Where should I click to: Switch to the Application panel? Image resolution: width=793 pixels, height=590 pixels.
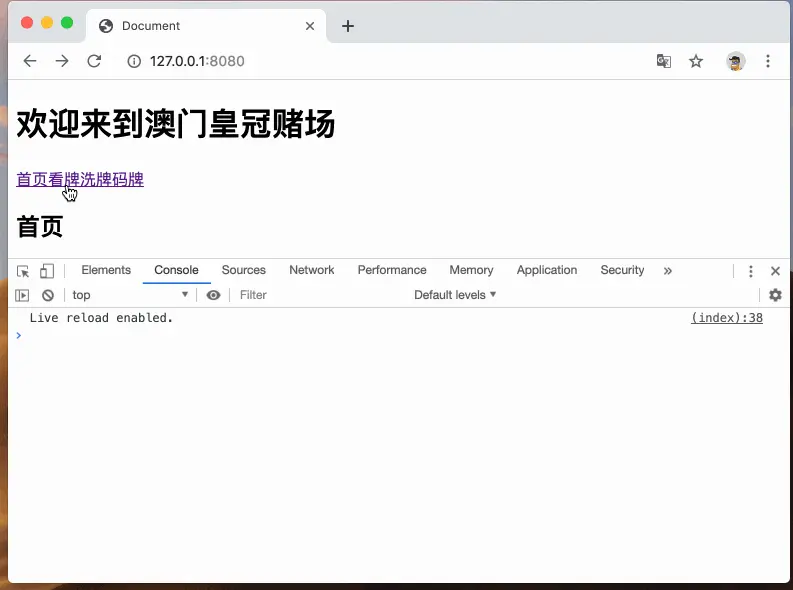[x=547, y=270]
